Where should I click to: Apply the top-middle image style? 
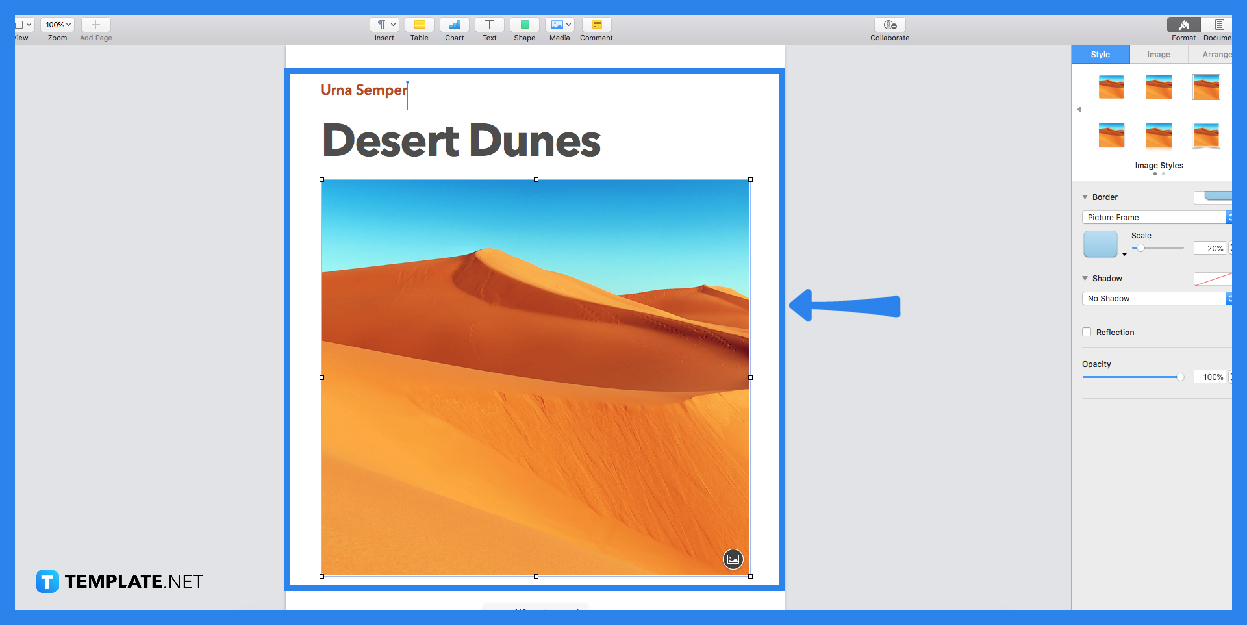tap(1159, 87)
